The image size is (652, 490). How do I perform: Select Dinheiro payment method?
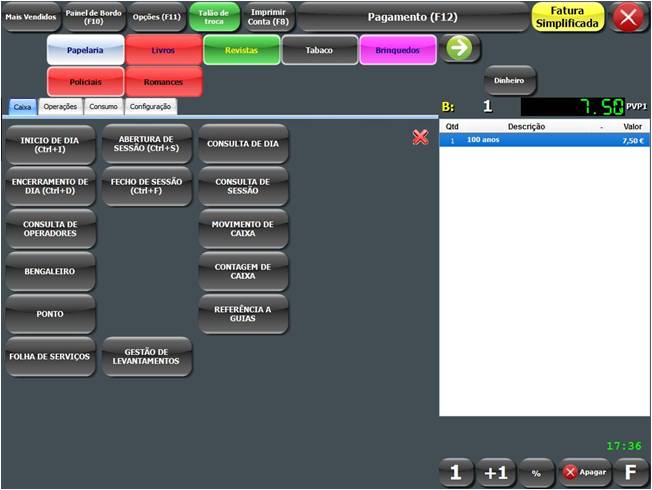click(509, 80)
